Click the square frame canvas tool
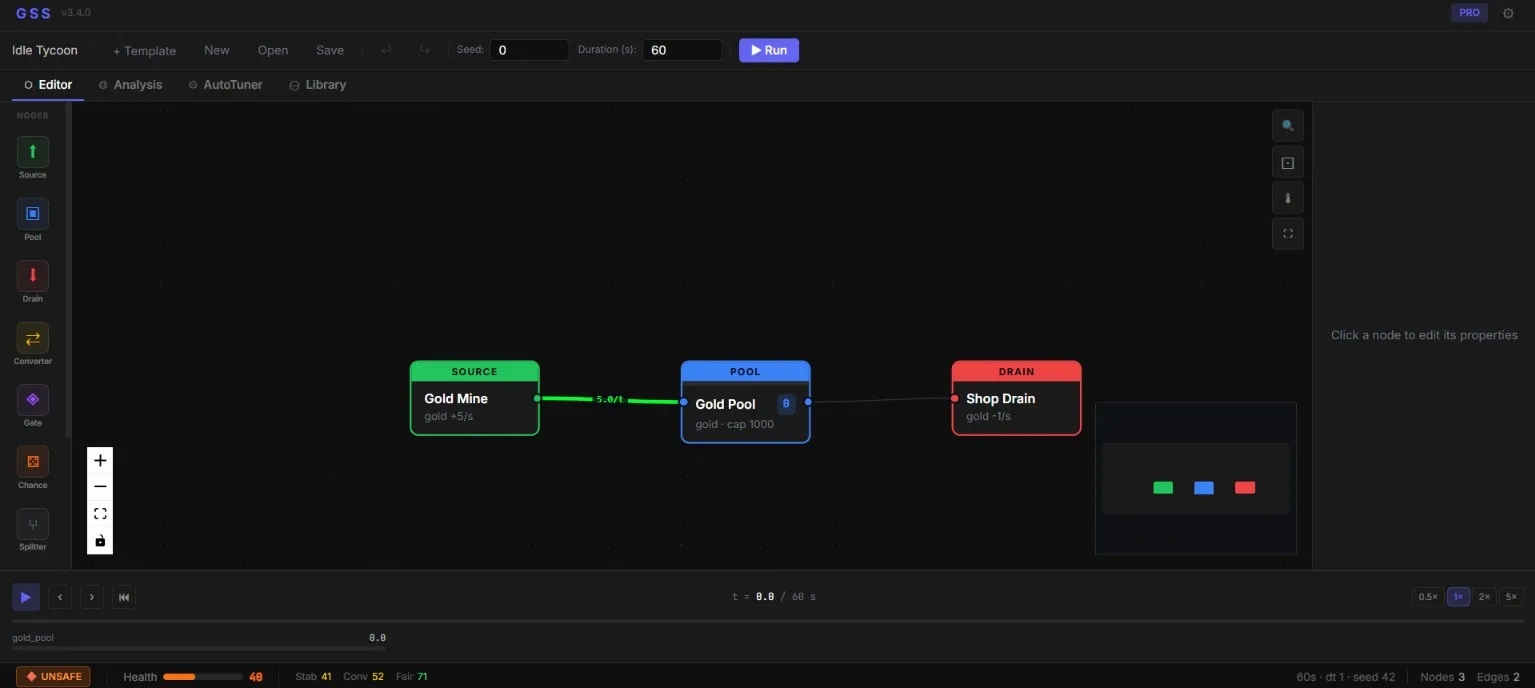This screenshot has height=688, width=1535. [x=1288, y=162]
